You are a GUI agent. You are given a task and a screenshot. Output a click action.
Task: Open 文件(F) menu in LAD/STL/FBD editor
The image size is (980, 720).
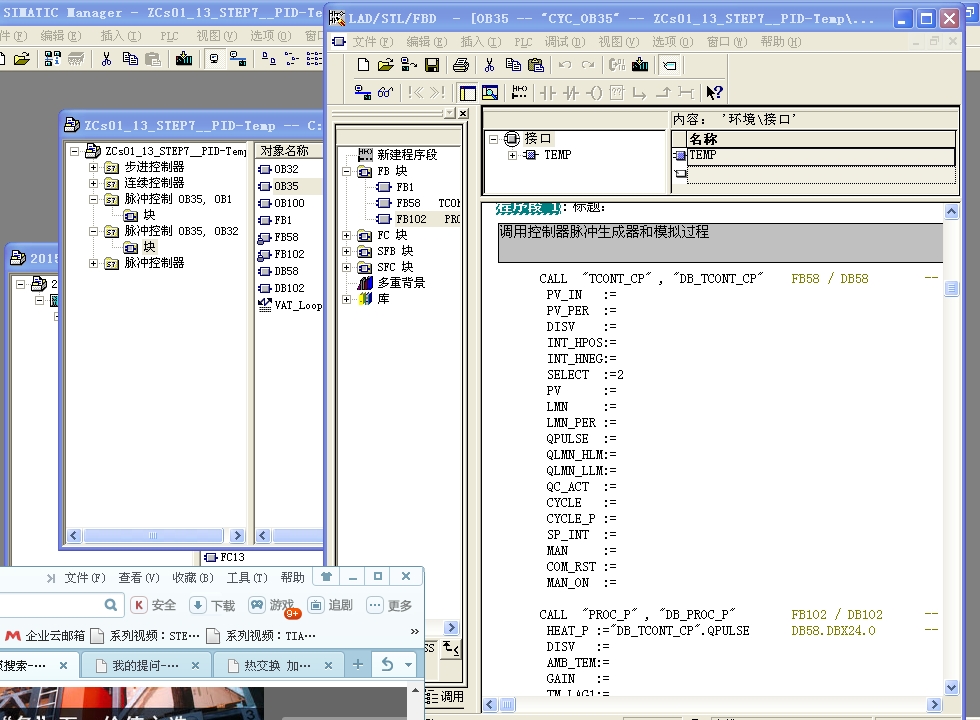(x=372, y=42)
